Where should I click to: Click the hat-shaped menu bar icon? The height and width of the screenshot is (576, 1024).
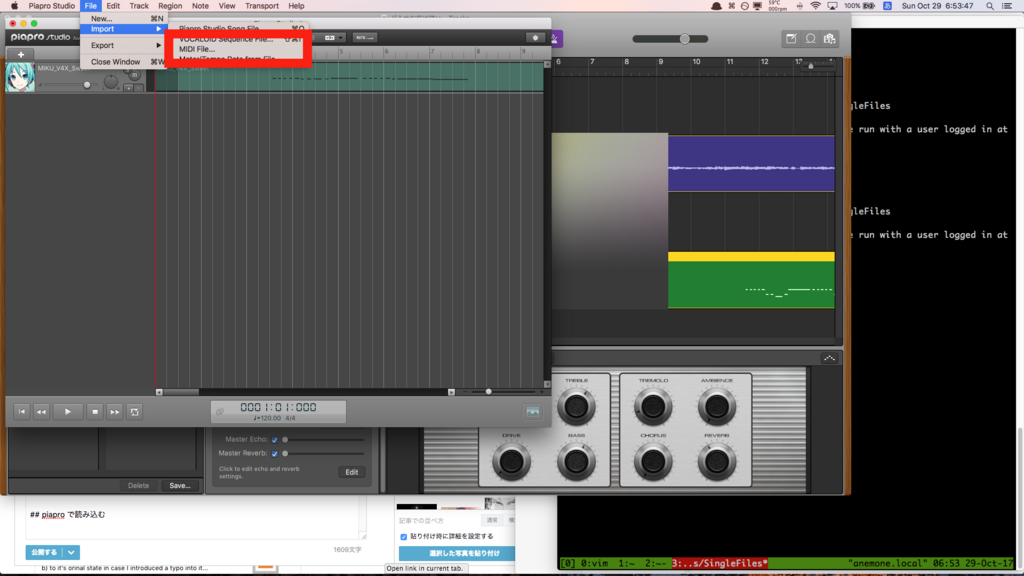coord(716,6)
